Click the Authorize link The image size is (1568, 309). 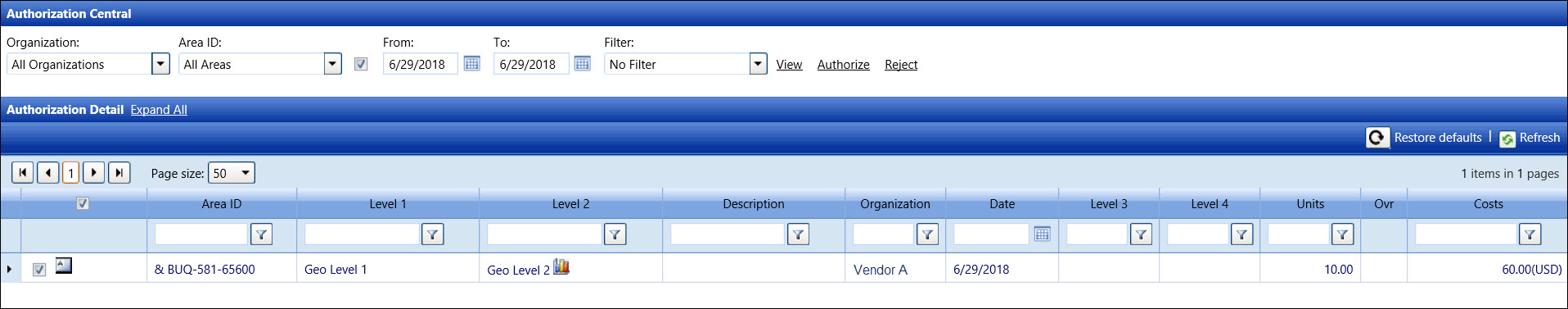[x=843, y=65]
